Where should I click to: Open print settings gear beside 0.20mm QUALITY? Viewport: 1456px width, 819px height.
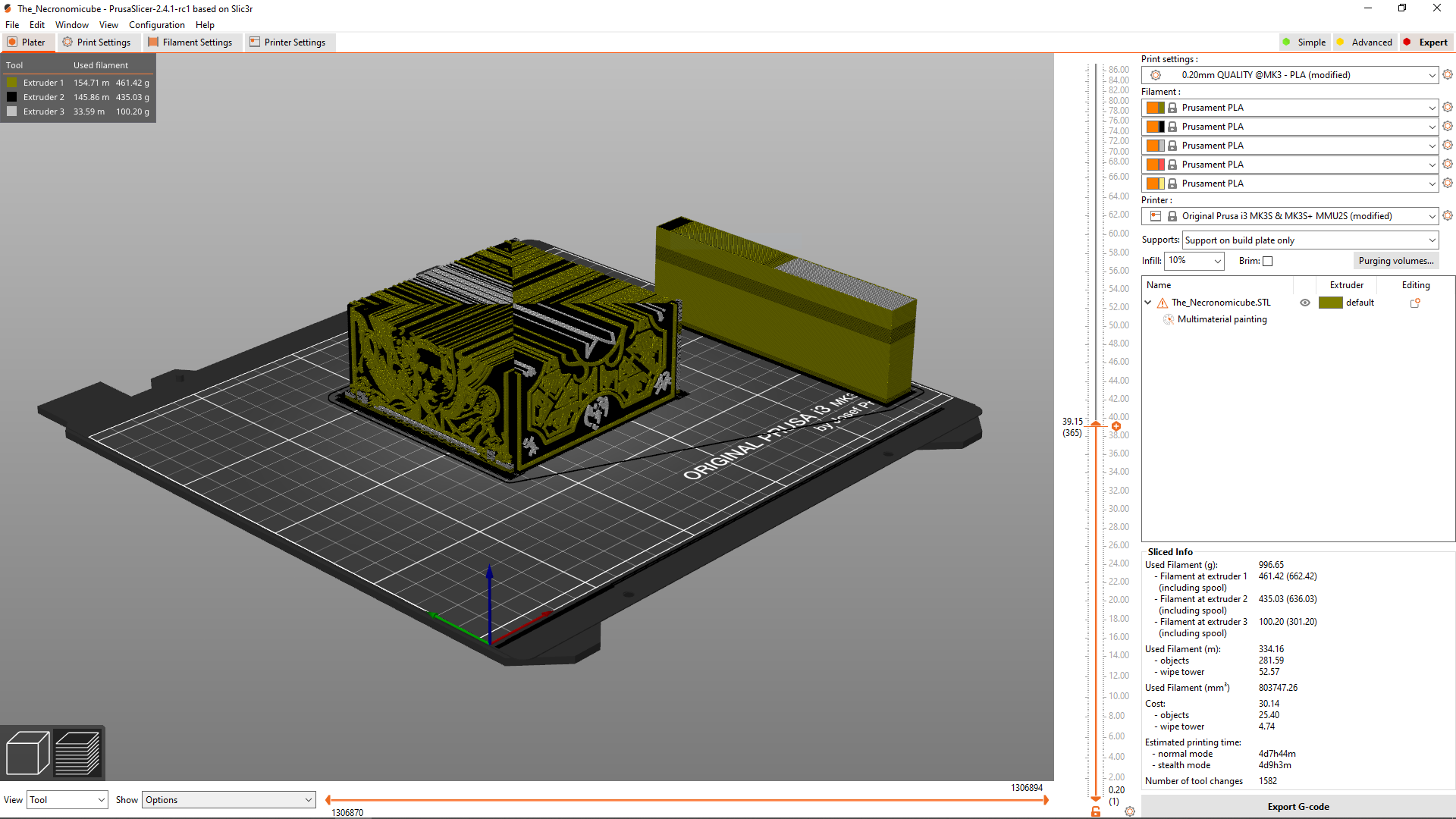pos(1447,74)
